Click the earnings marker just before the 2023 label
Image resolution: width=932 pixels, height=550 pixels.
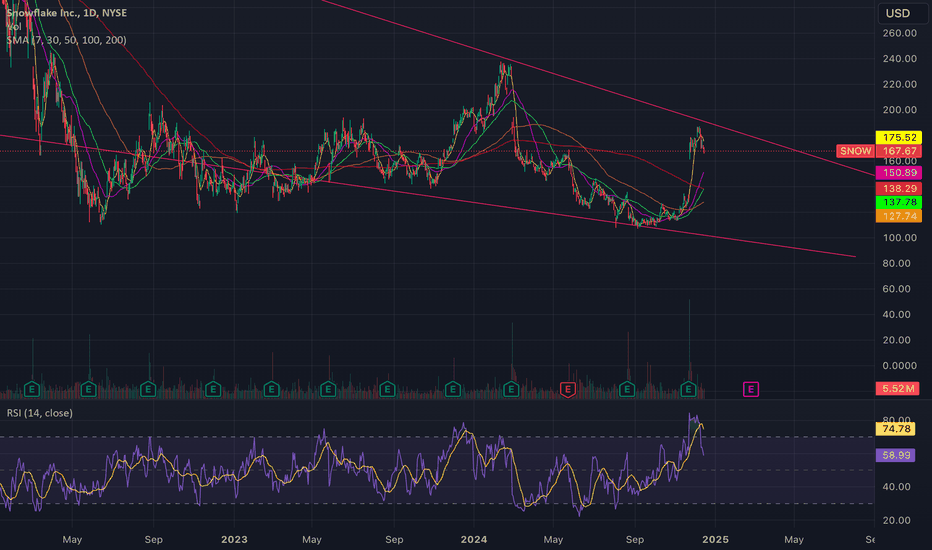(x=212, y=388)
